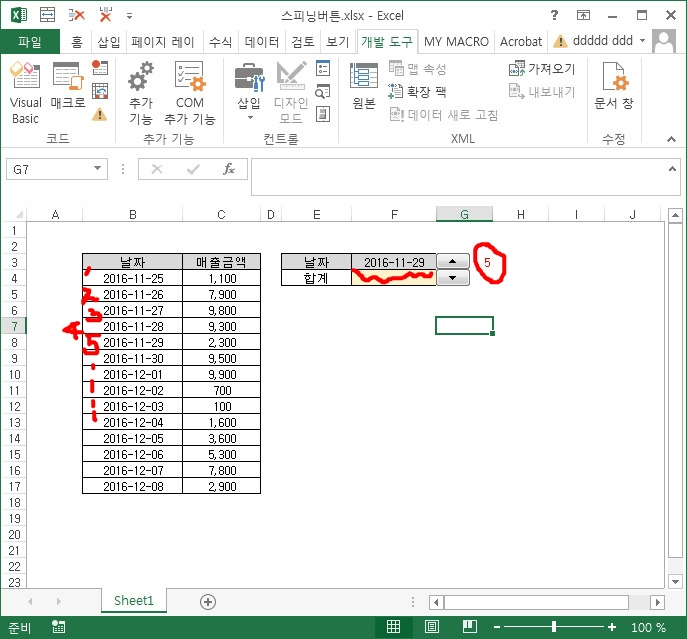This screenshot has width=687, height=639.
Task: Click Refresh Data in XML group
Action: pos(443,115)
